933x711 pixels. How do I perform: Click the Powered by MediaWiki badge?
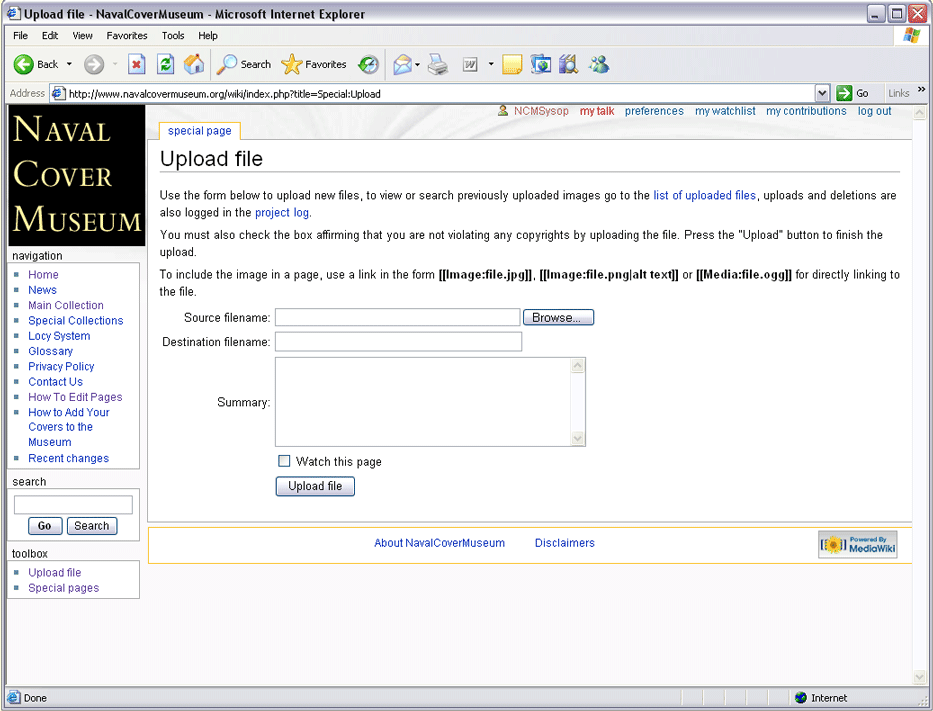click(857, 544)
